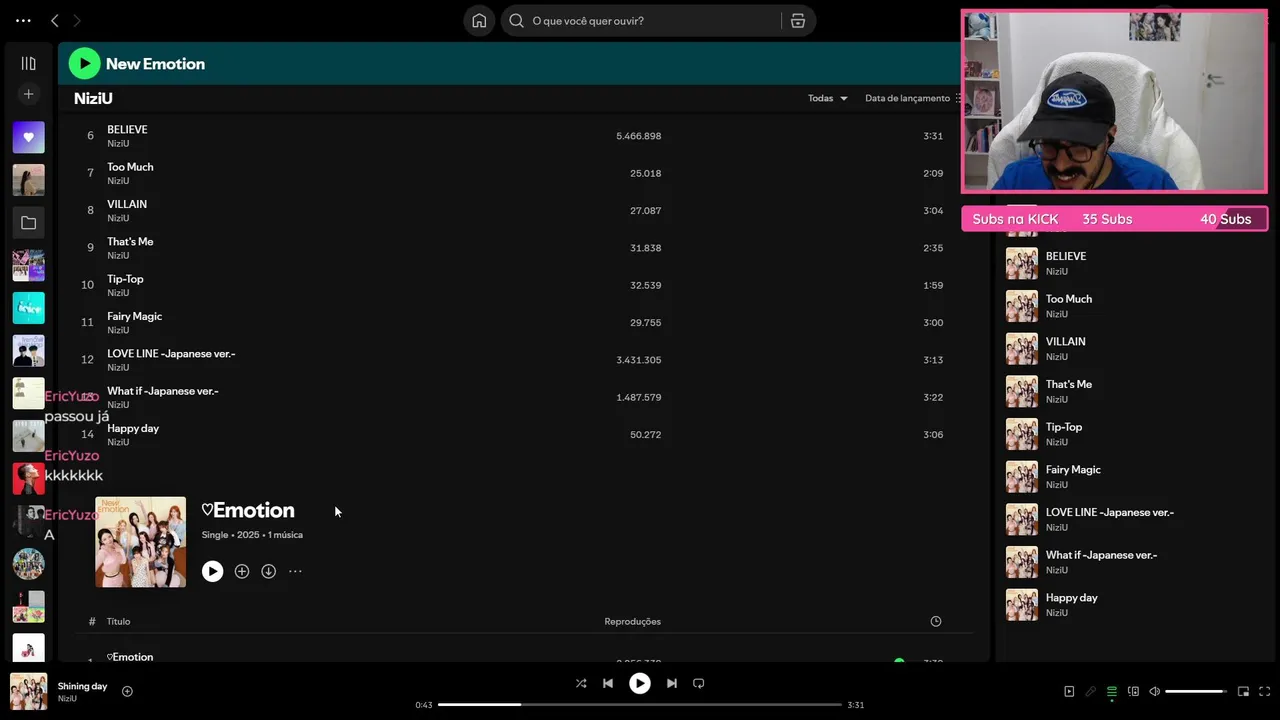Screen dimensions: 1280x720
Task: Sort by Reproduções column header
Action: point(632,621)
